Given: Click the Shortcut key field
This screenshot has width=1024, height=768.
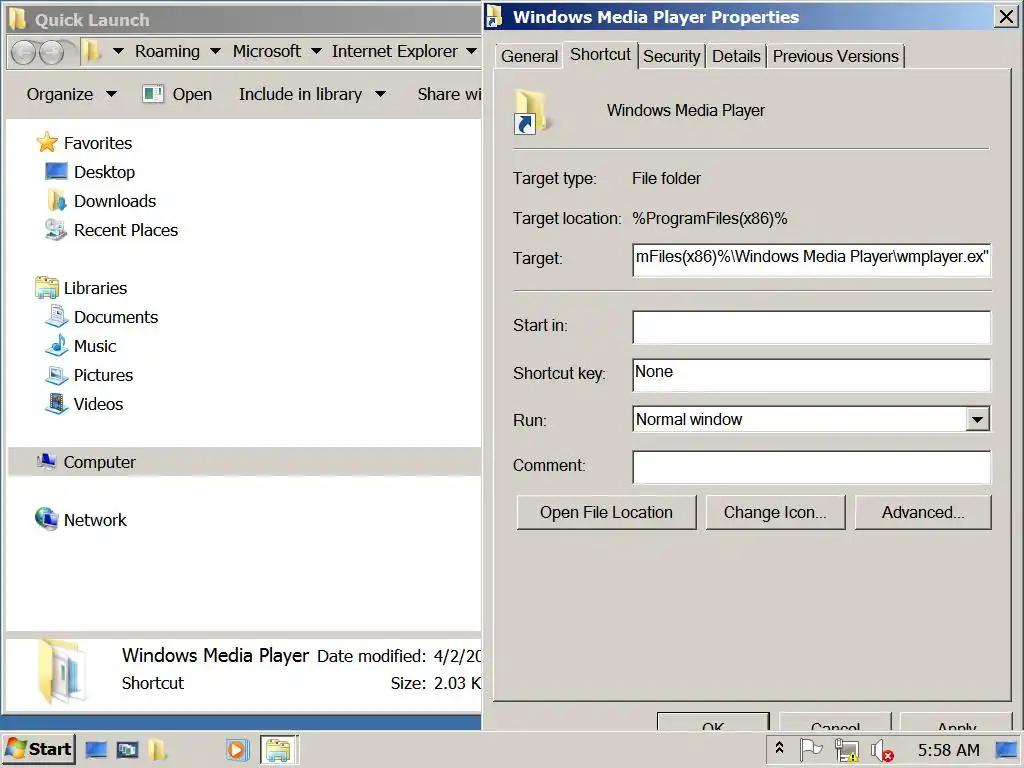Looking at the screenshot, I should (811, 374).
